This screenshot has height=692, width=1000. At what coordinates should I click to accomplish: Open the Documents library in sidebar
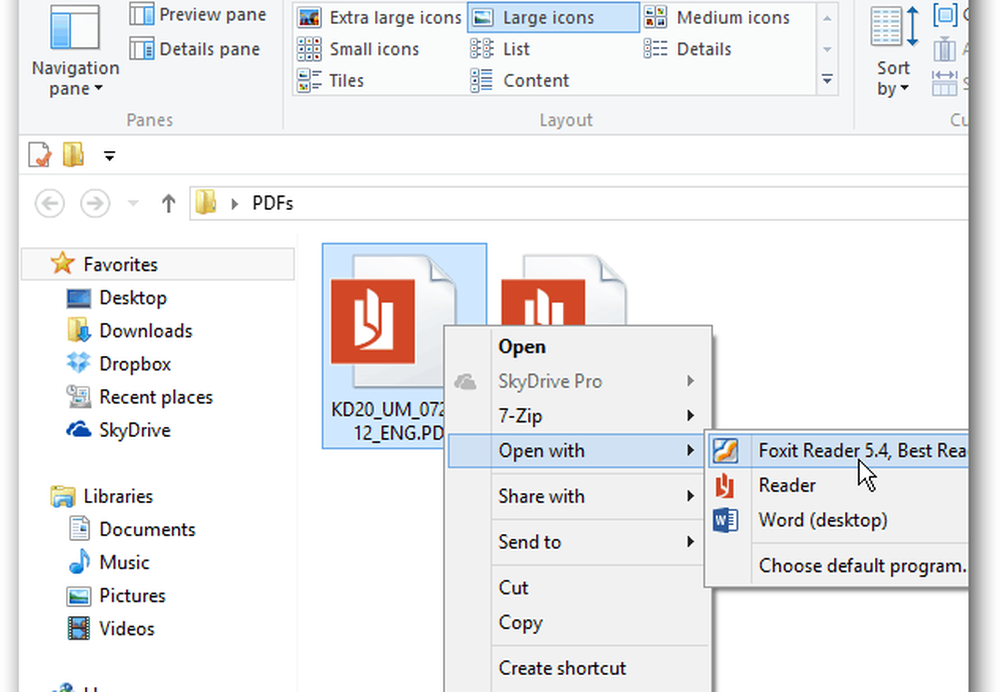pos(146,529)
